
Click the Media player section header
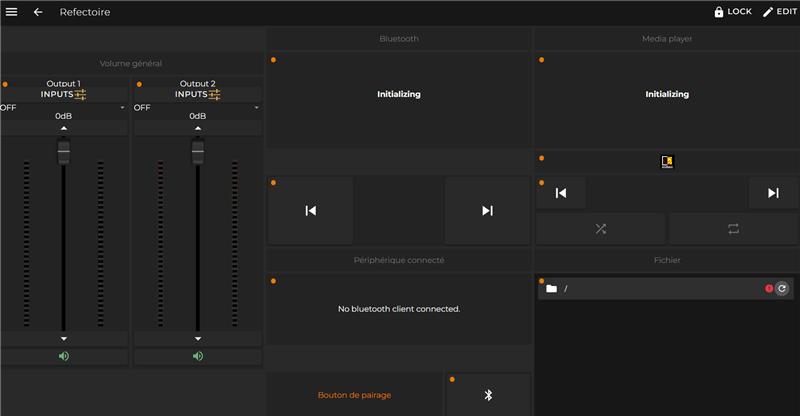click(667, 39)
